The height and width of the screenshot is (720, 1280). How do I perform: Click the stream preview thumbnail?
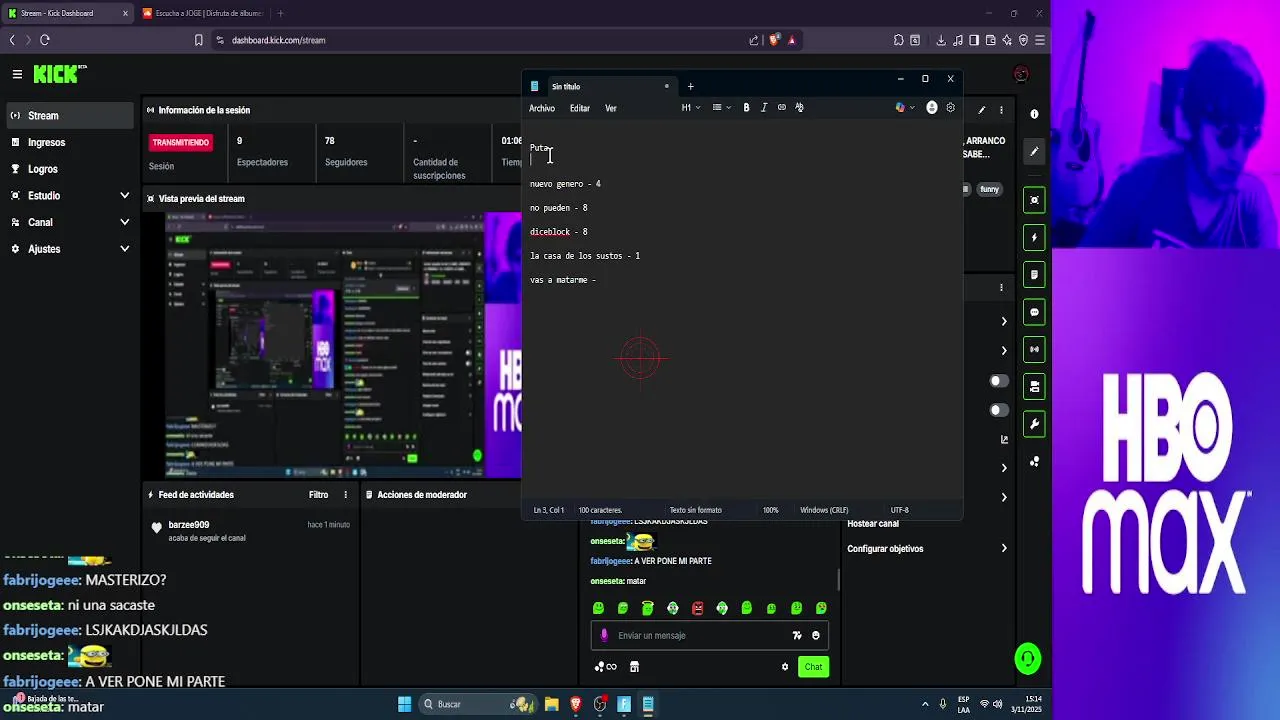click(x=343, y=346)
